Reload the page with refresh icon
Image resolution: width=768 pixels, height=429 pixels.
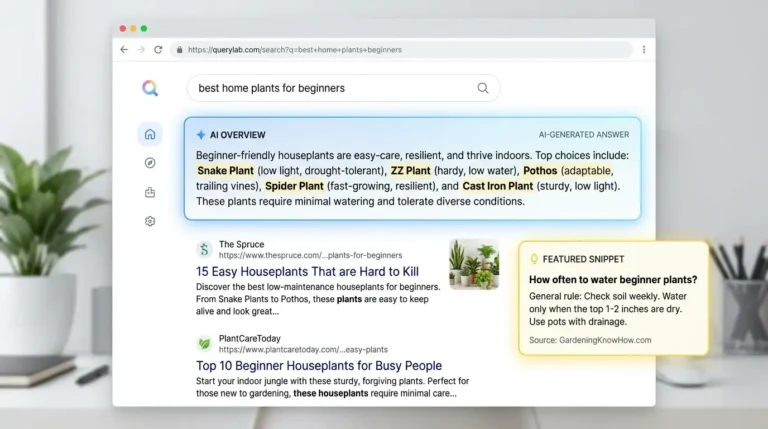click(158, 49)
